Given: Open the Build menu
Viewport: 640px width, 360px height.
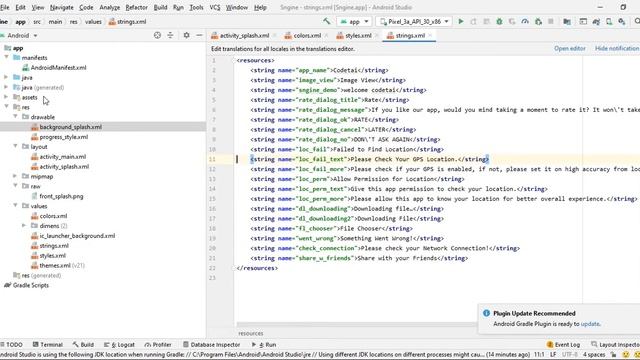Looking at the screenshot, I should (x=160, y=7).
